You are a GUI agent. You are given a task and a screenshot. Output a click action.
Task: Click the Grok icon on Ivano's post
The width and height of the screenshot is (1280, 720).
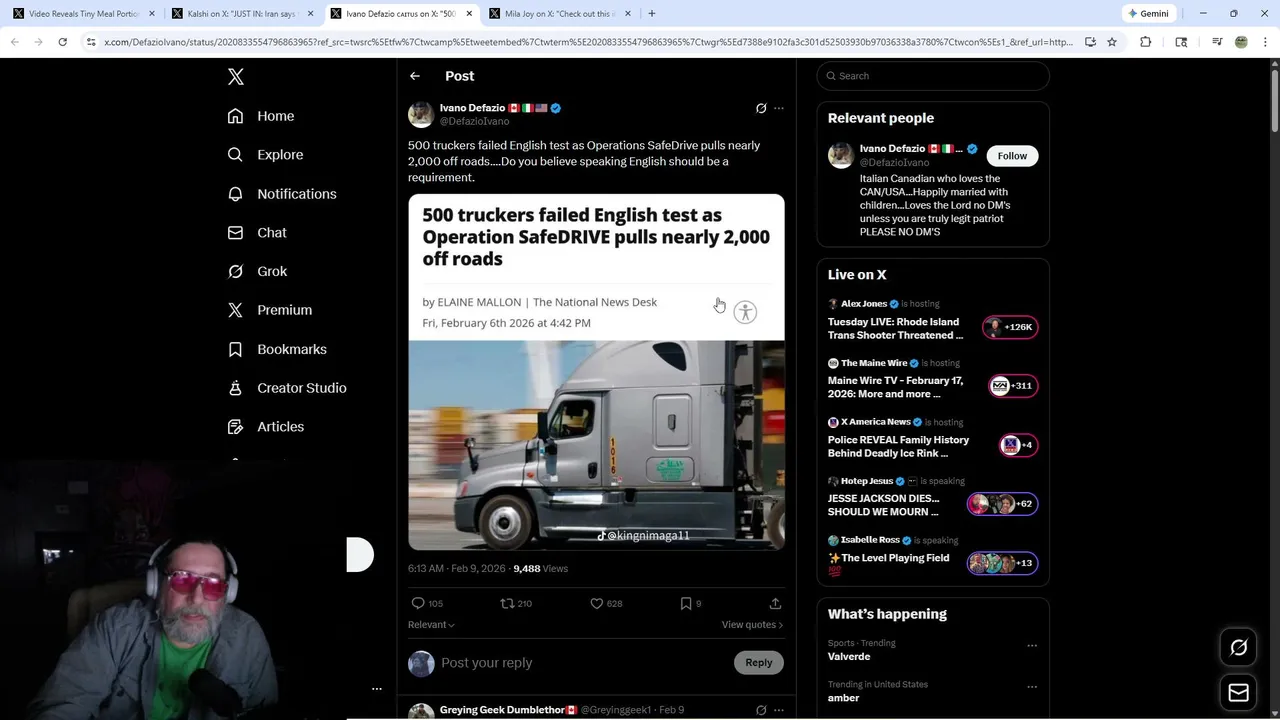[761, 108]
